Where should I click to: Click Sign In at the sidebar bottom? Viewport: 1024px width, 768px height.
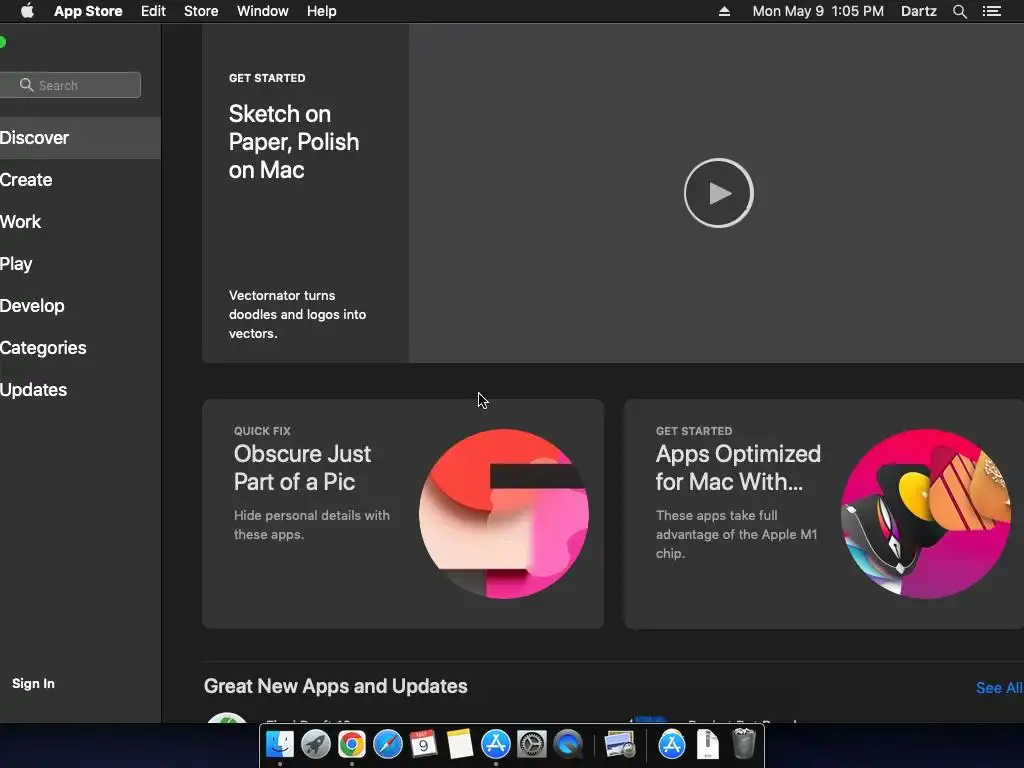pyautogui.click(x=33, y=683)
